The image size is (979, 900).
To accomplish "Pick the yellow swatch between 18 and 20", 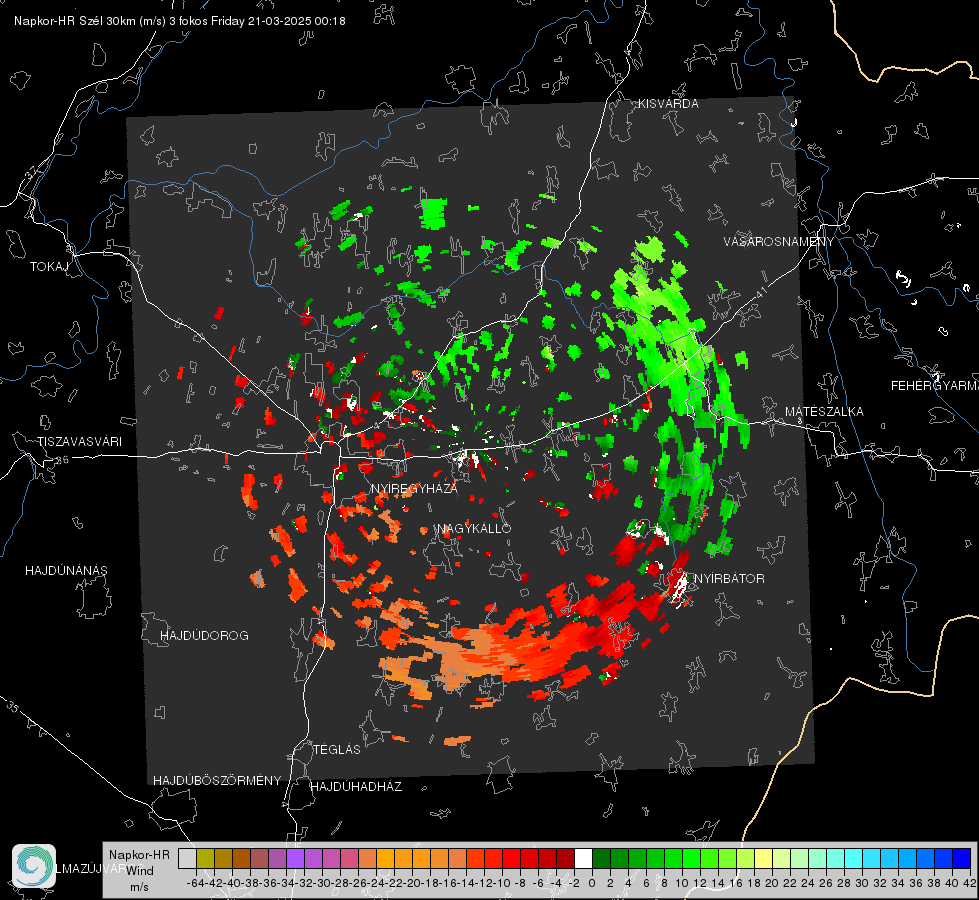I will pyautogui.click(x=763, y=858).
